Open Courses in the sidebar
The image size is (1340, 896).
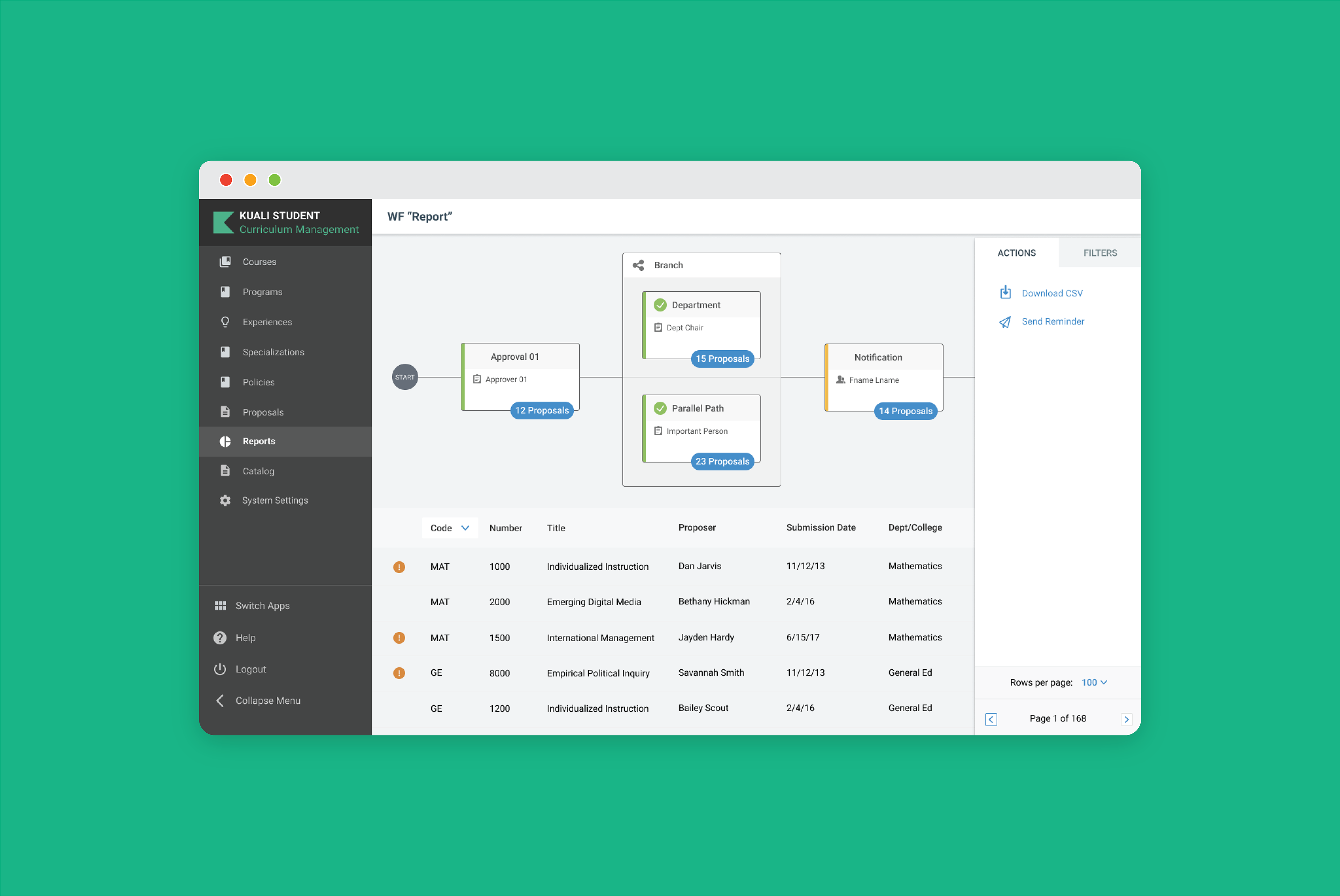(x=285, y=262)
